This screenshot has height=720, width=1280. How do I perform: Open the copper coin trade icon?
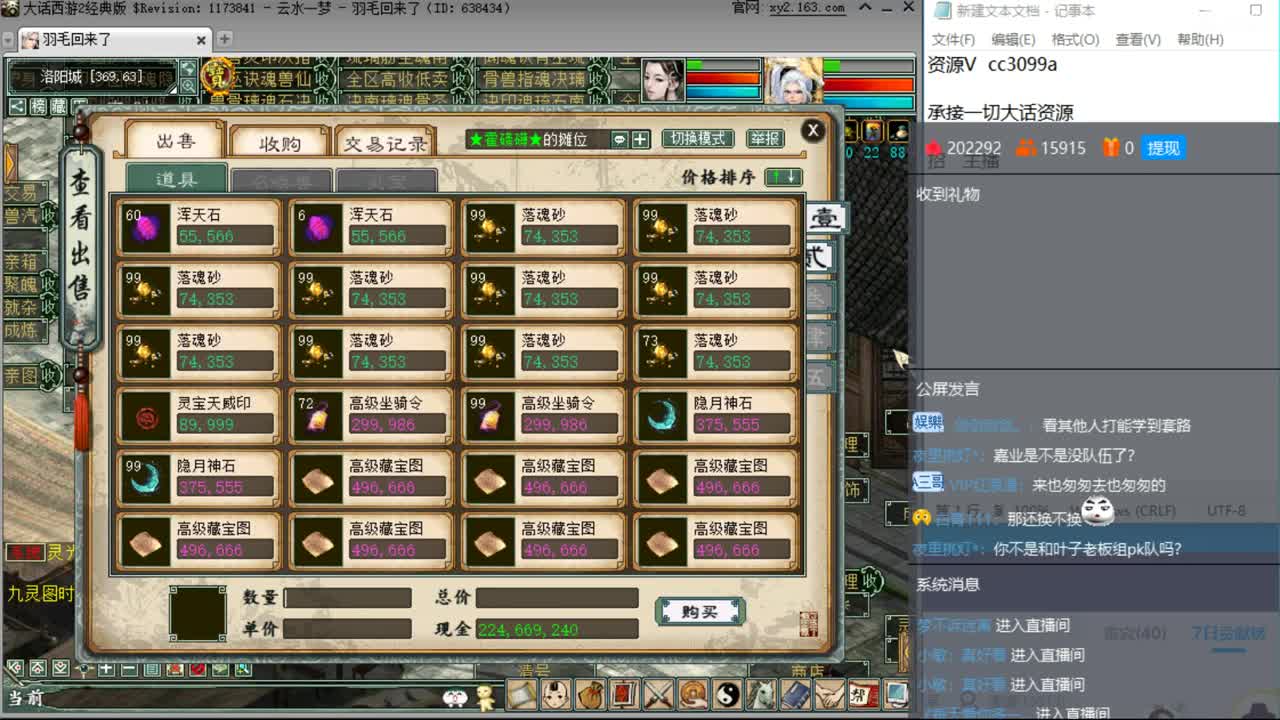tap(693, 694)
